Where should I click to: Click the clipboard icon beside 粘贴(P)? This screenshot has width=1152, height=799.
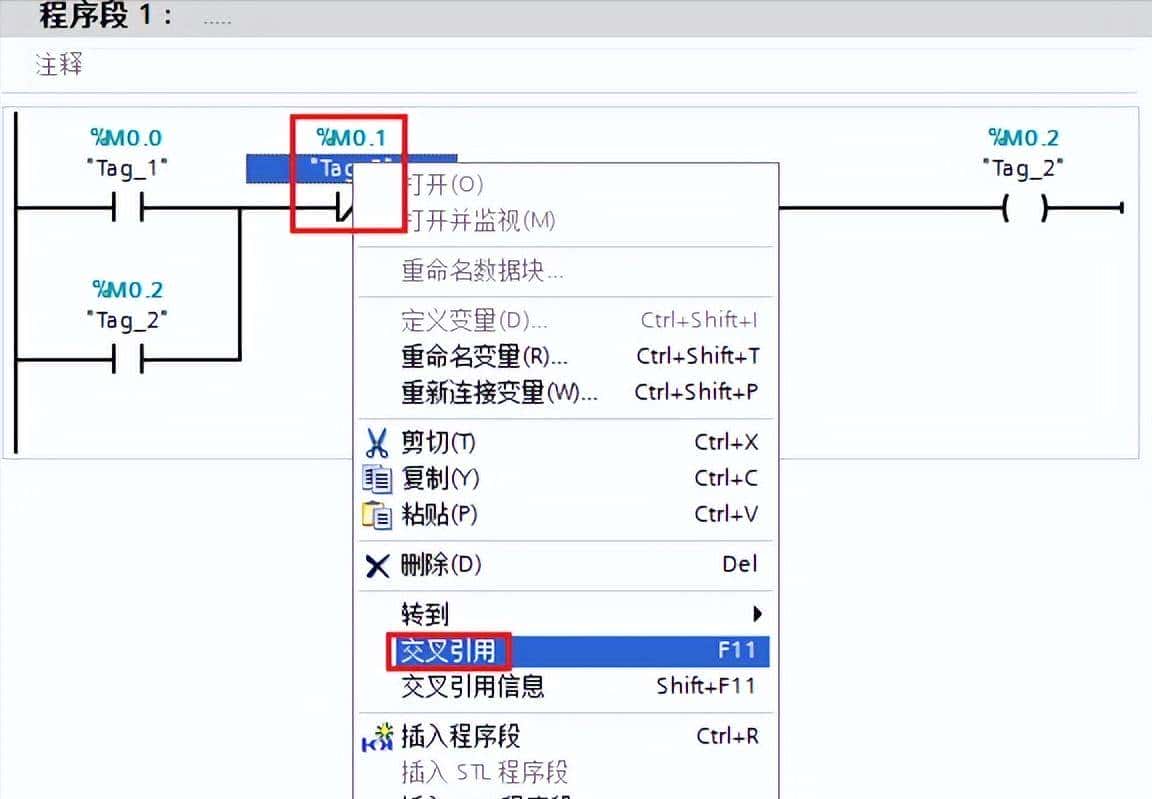pos(377,515)
